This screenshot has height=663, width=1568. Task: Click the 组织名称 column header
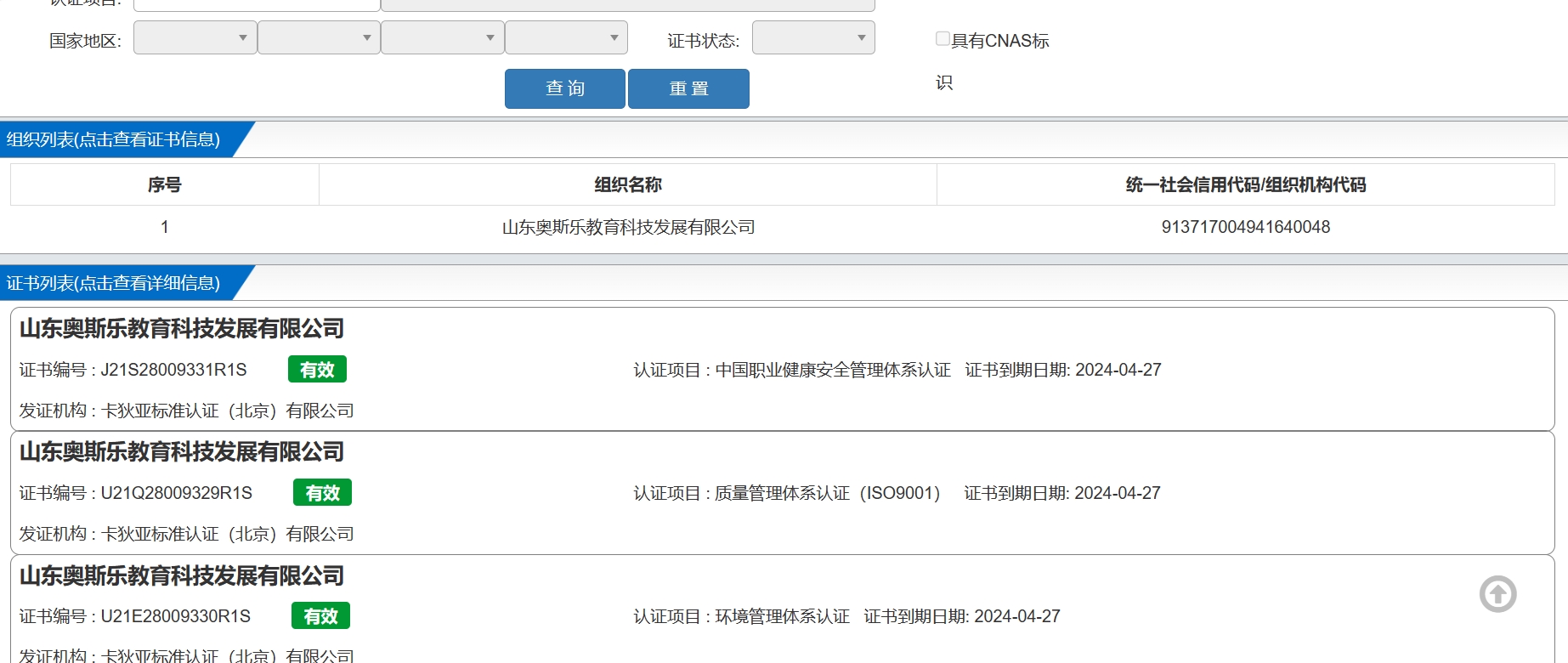[x=628, y=184]
